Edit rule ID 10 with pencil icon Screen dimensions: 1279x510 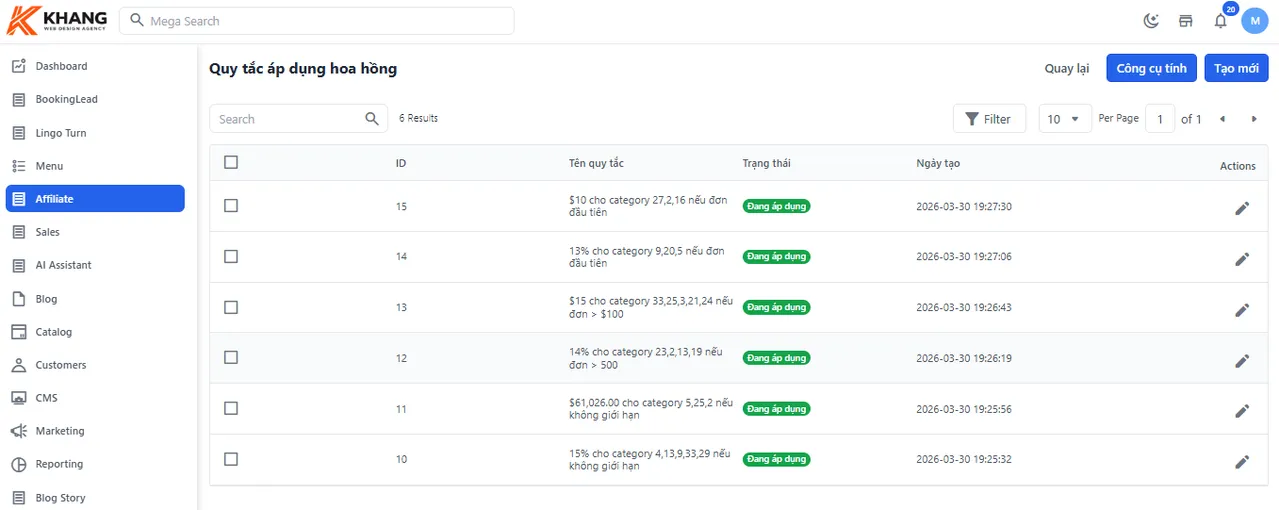click(x=1242, y=462)
